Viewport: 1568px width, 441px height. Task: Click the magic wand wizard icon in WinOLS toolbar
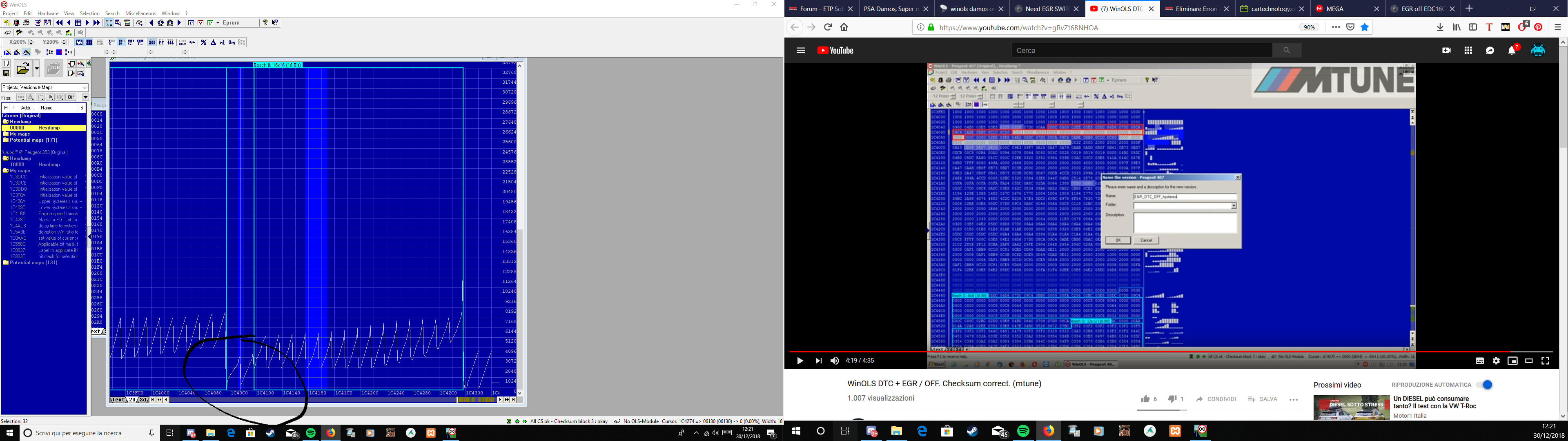[7, 23]
